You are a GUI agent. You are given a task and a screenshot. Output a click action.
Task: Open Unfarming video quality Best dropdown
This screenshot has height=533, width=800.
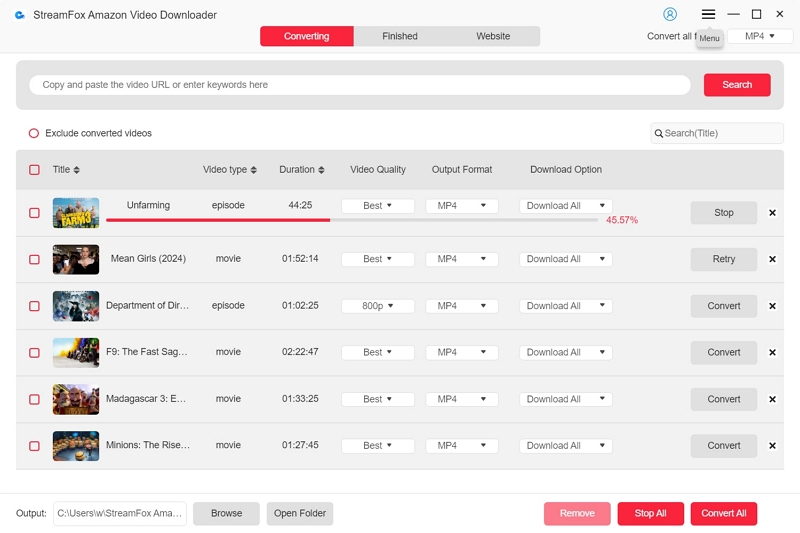tap(378, 206)
